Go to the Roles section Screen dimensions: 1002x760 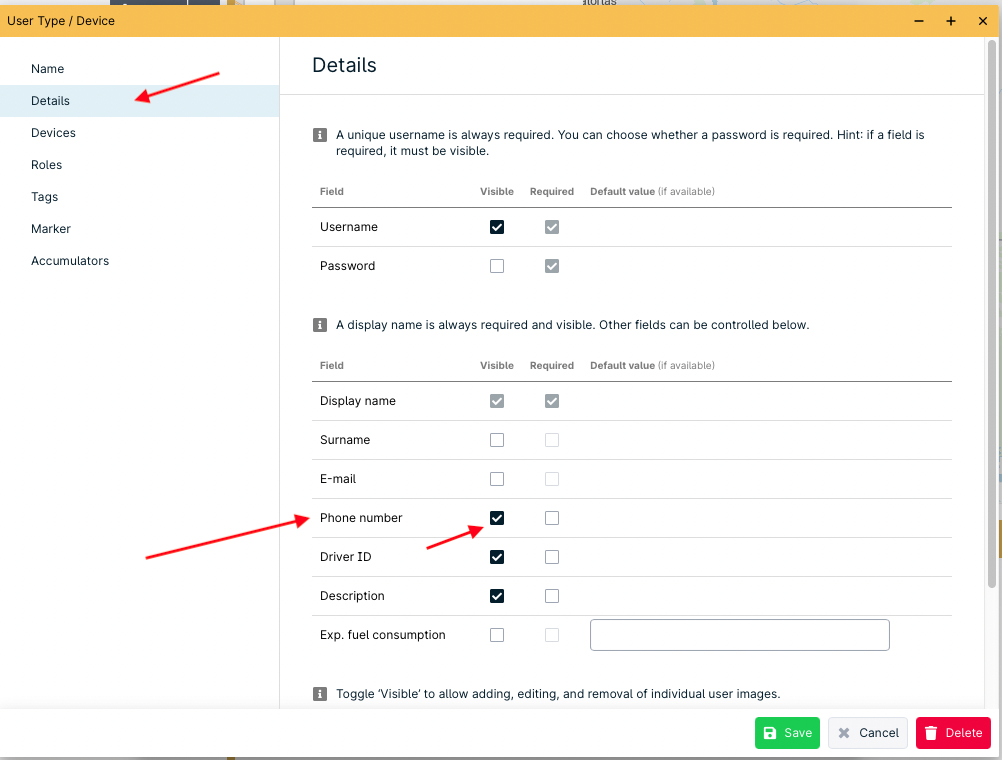coord(47,165)
